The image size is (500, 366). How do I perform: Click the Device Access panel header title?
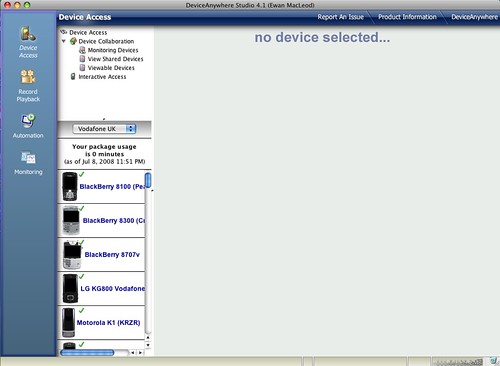tap(85, 17)
